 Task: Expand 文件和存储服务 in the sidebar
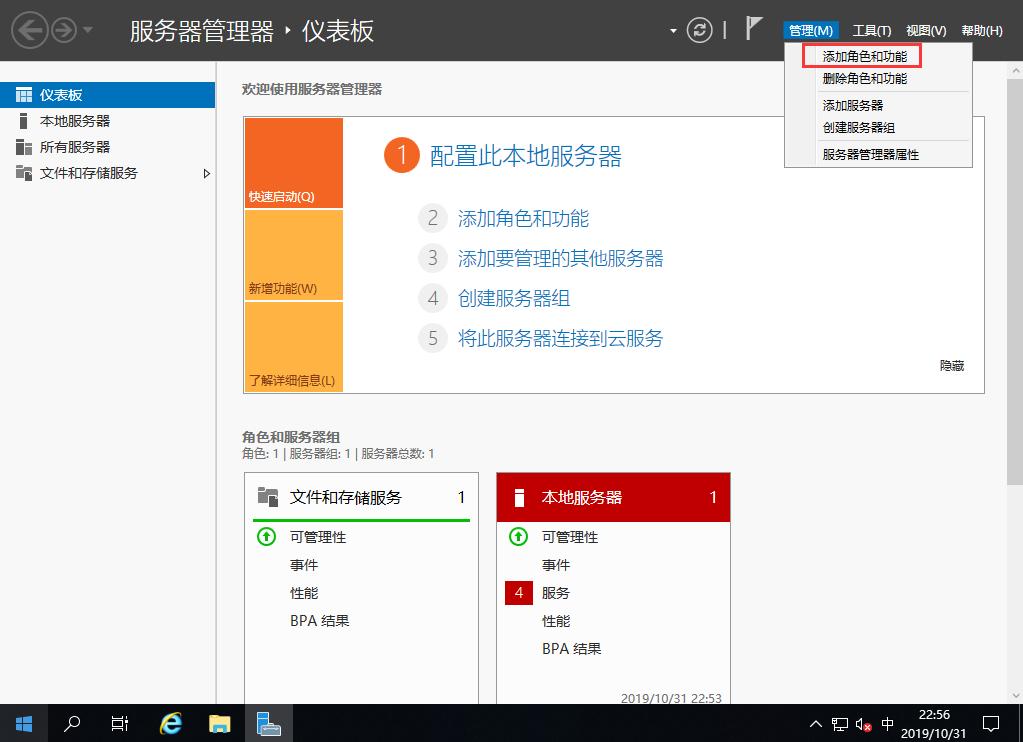pos(207,173)
